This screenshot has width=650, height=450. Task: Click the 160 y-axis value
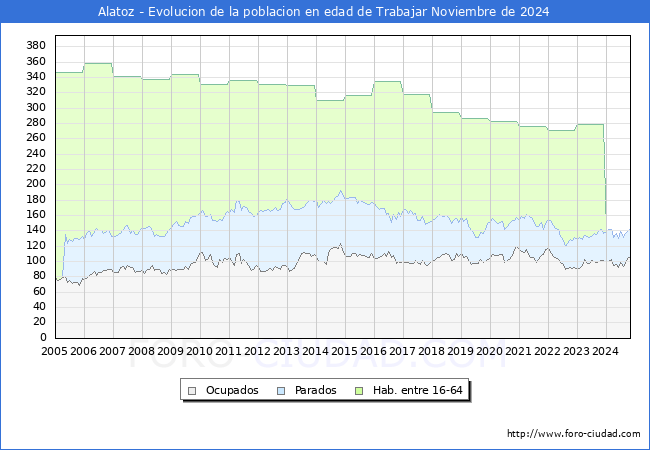pyautogui.click(x=36, y=214)
